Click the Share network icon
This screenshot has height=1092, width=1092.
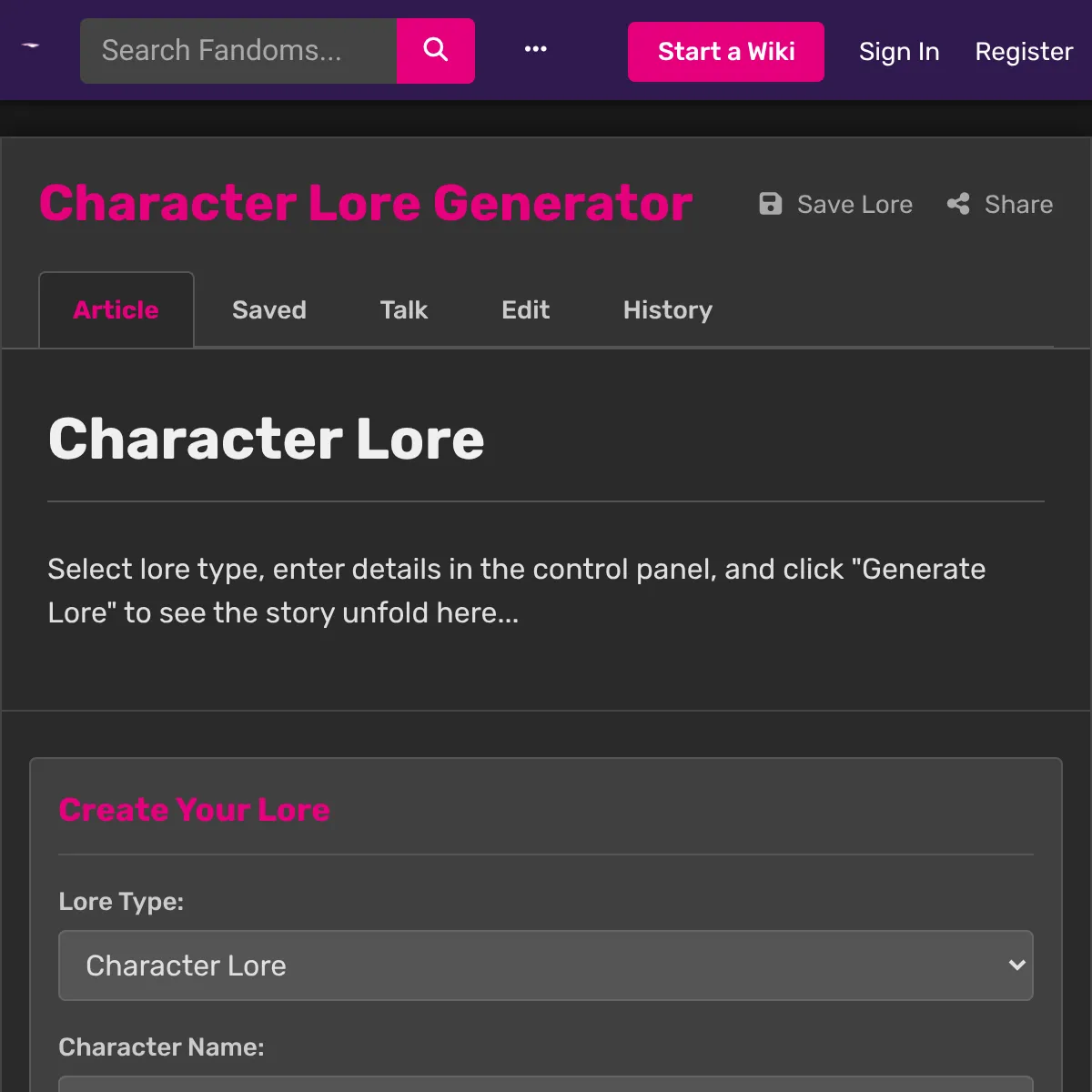(x=958, y=204)
